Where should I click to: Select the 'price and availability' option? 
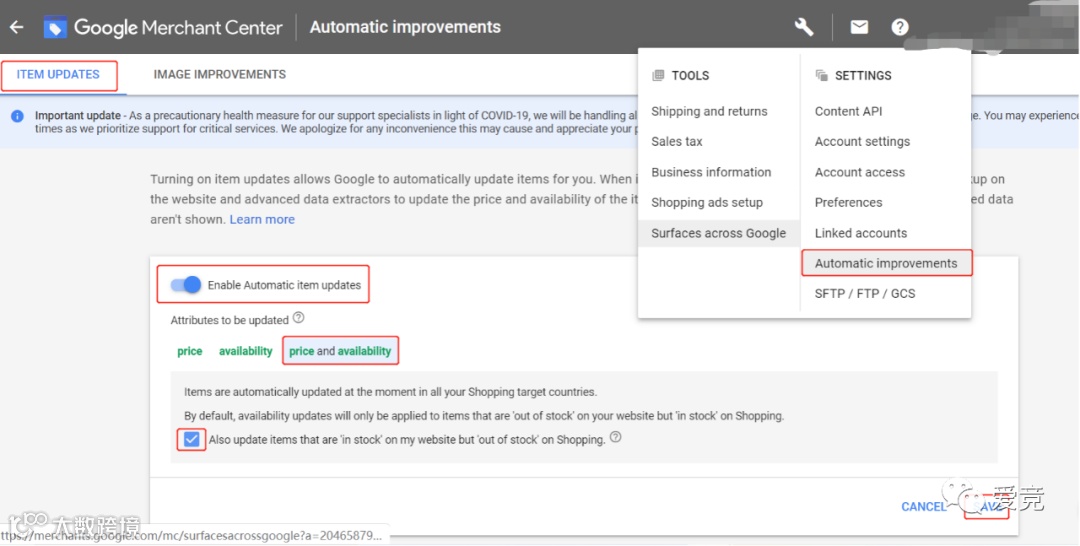click(x=340, y=351)
